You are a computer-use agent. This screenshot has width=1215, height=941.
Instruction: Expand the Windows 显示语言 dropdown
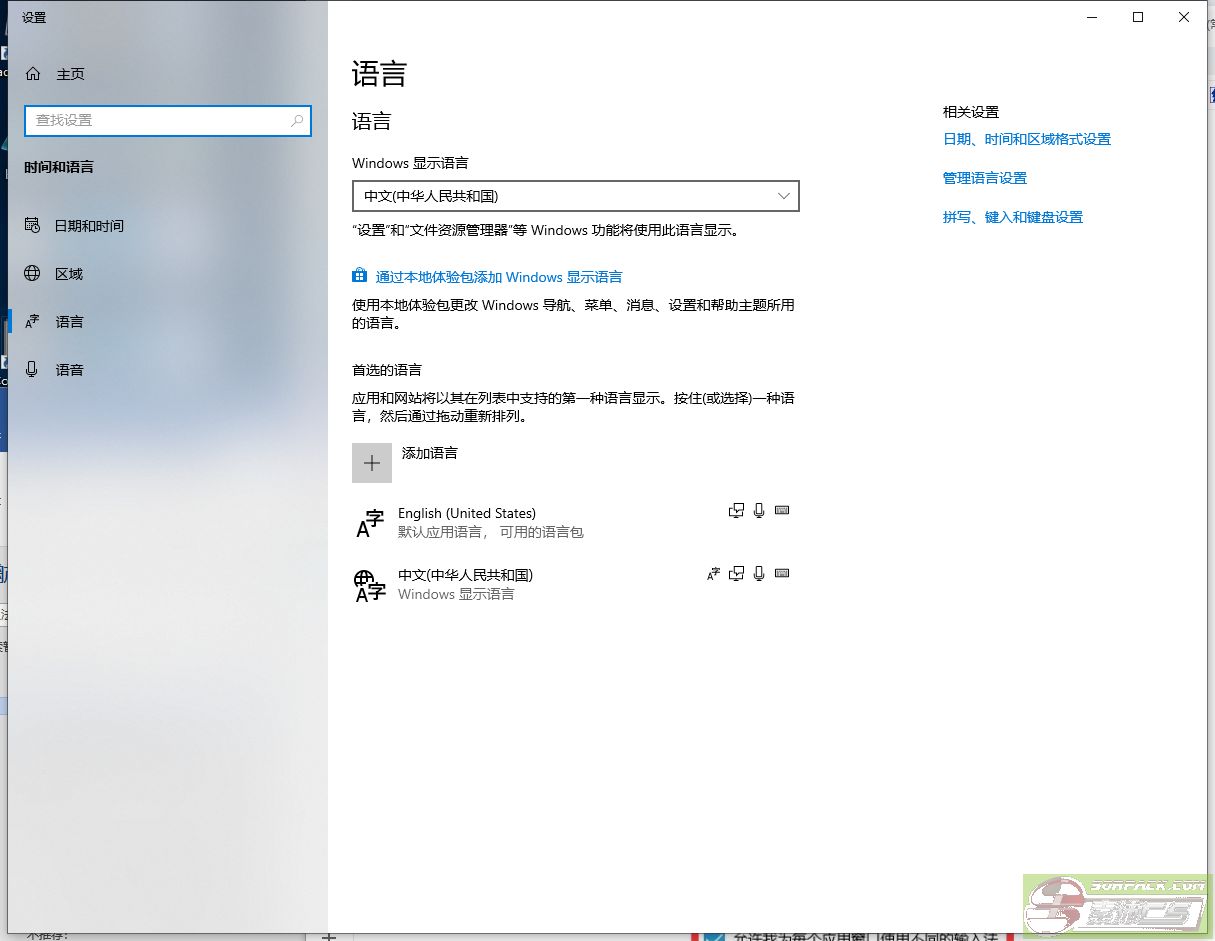point(576,196)
